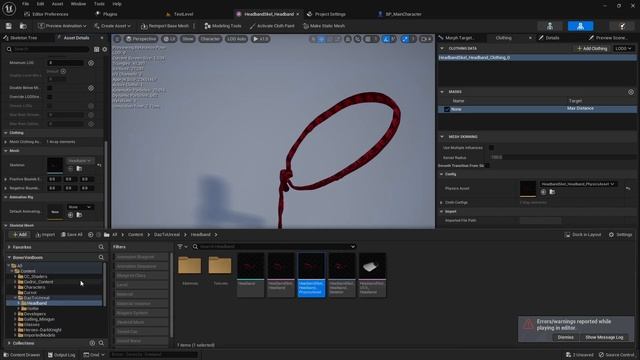This screenshot has height=360, width=640.
Task: Close the Asset Details panel tab
Action: (x=102, y=38)
